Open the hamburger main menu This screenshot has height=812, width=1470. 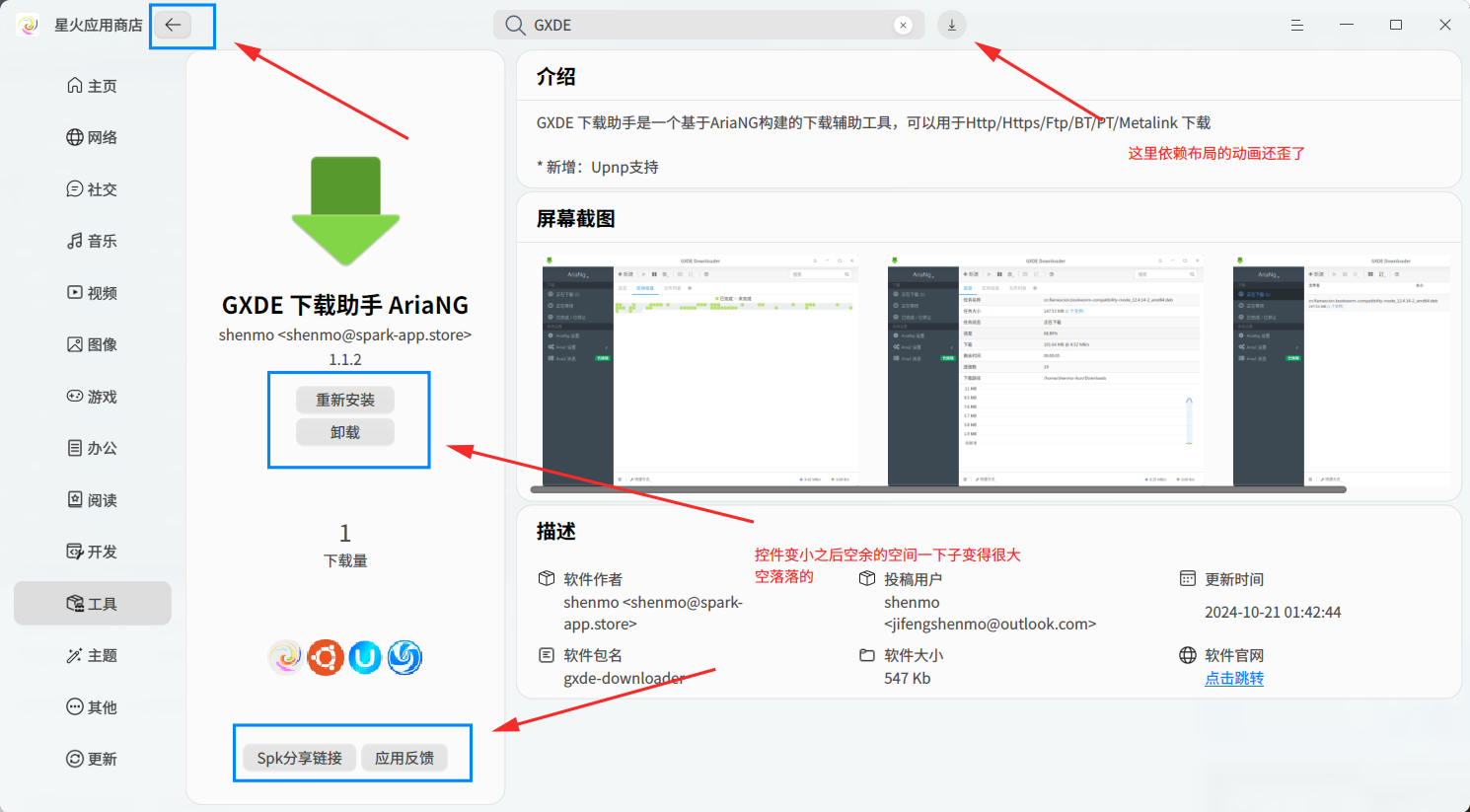coord(1297,26)
